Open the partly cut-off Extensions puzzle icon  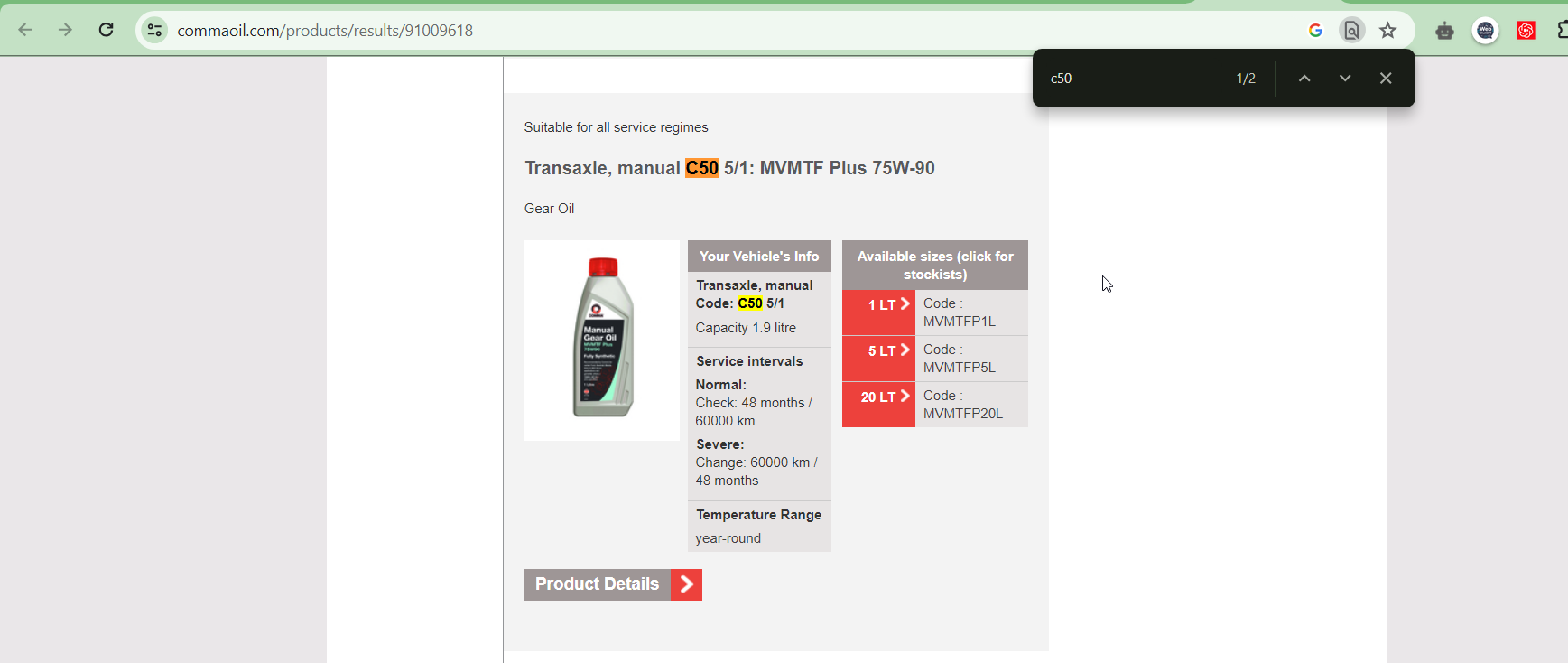(1563, 31)
